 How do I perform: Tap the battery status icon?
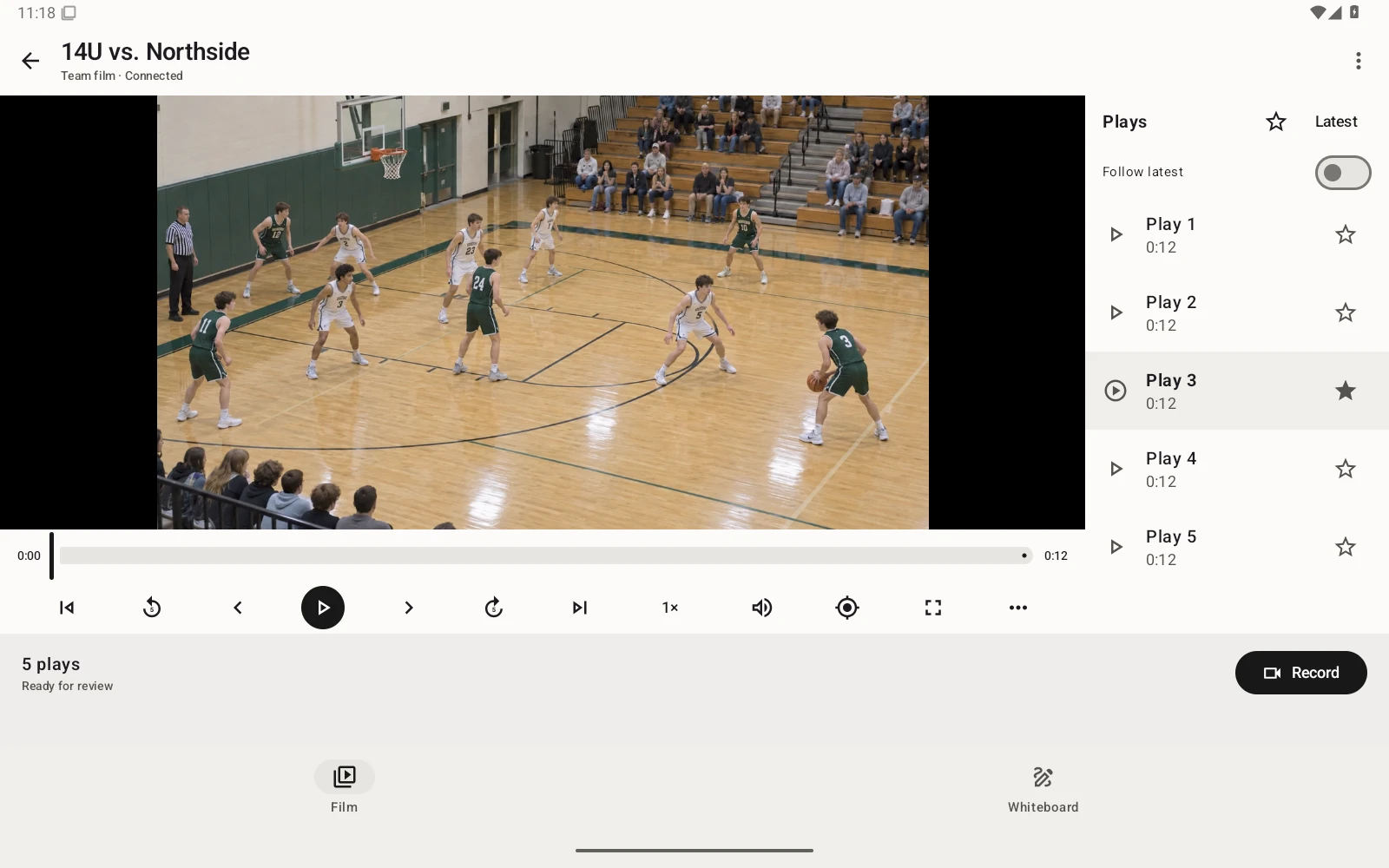(1354, 12)
